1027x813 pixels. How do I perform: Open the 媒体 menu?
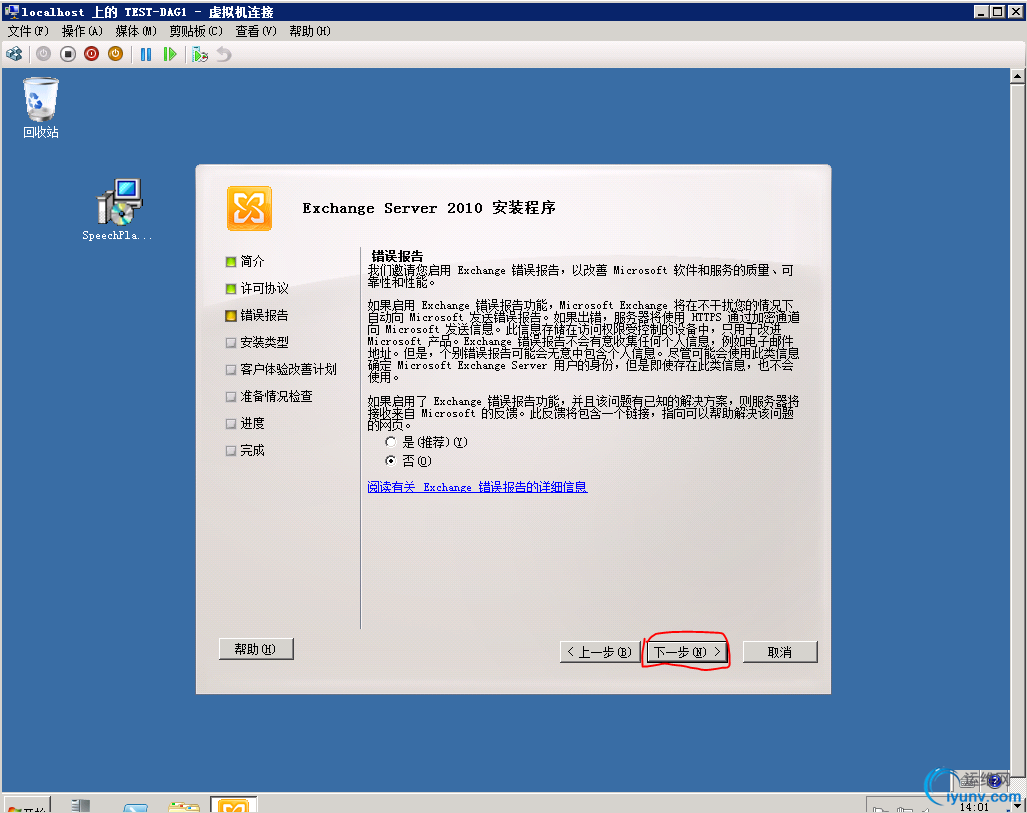click(x=136, y=31)
